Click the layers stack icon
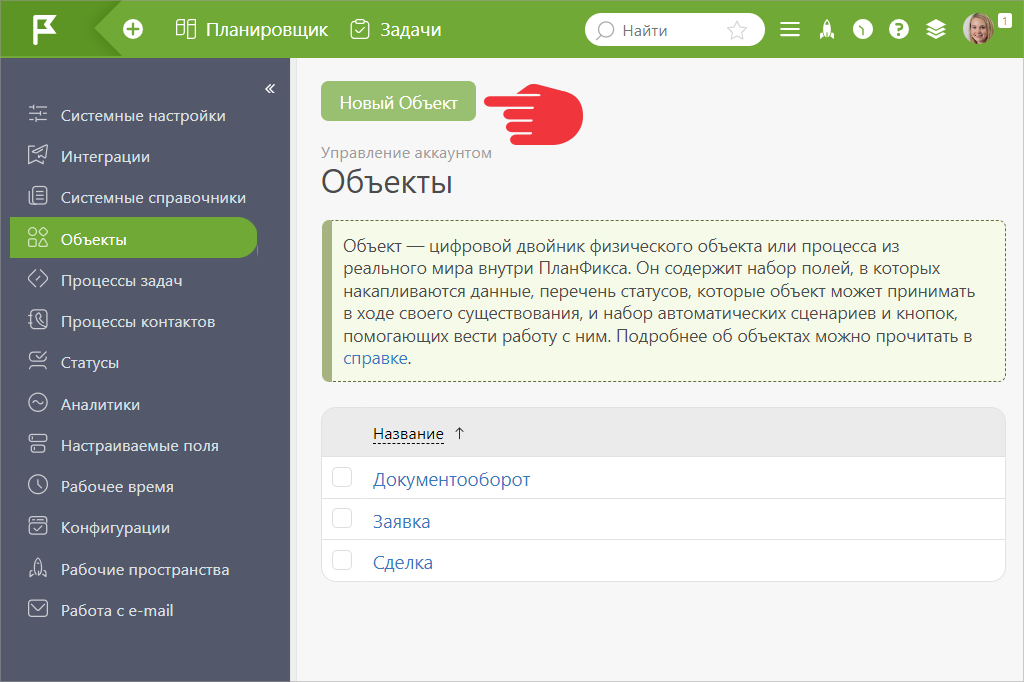This screenshot has width=1024, height=682. click(x=936, y=29)
